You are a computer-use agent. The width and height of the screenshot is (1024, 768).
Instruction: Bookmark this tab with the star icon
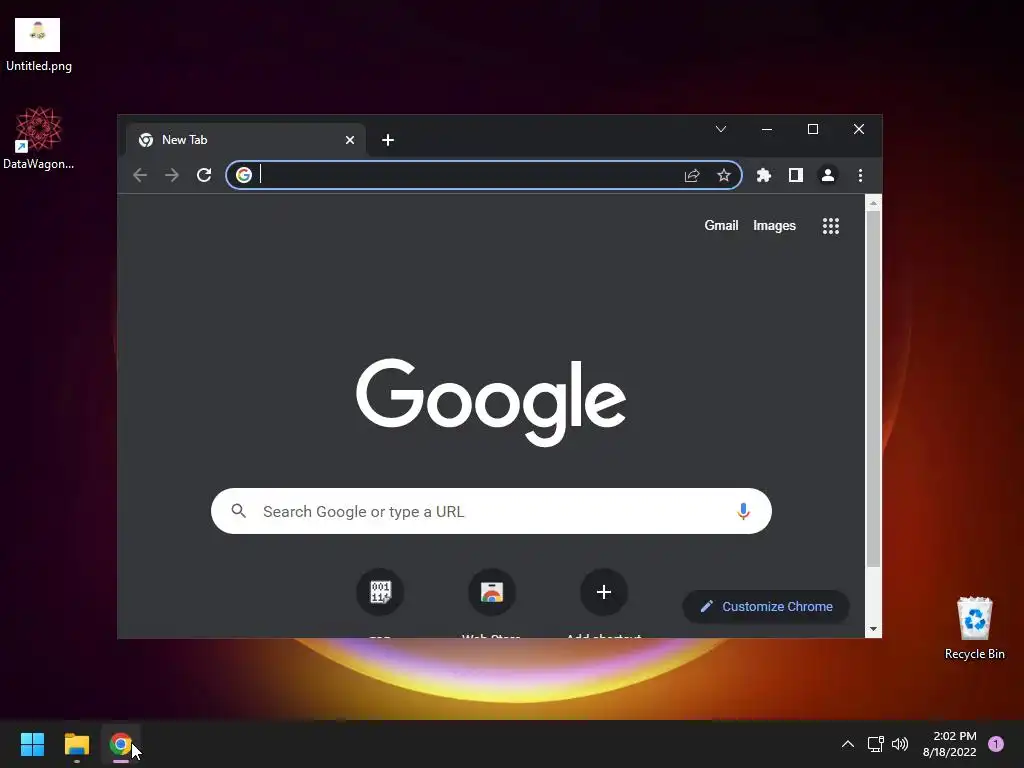[724, 175]
